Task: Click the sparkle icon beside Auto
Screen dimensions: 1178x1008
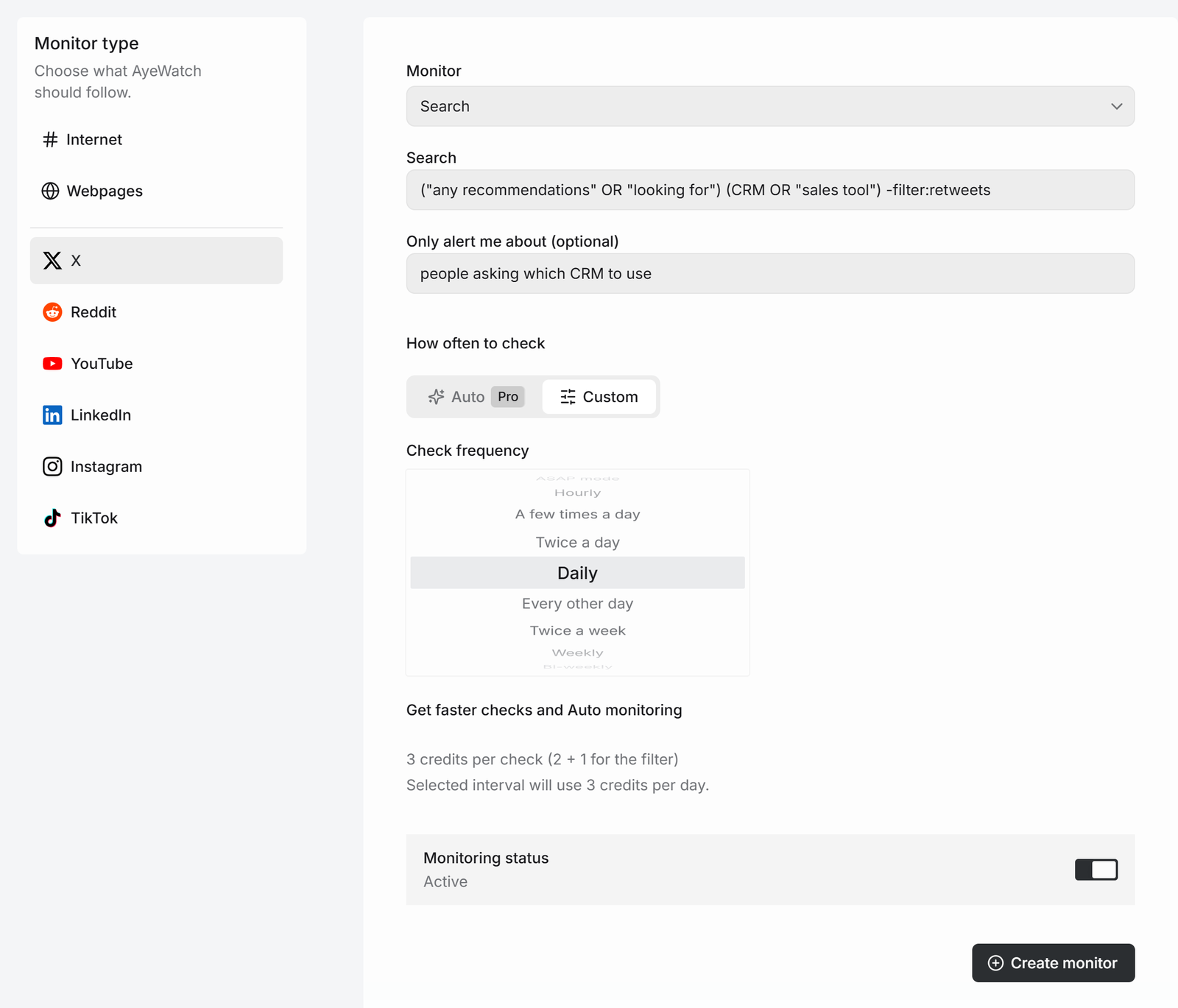Action: pos(436,397)
